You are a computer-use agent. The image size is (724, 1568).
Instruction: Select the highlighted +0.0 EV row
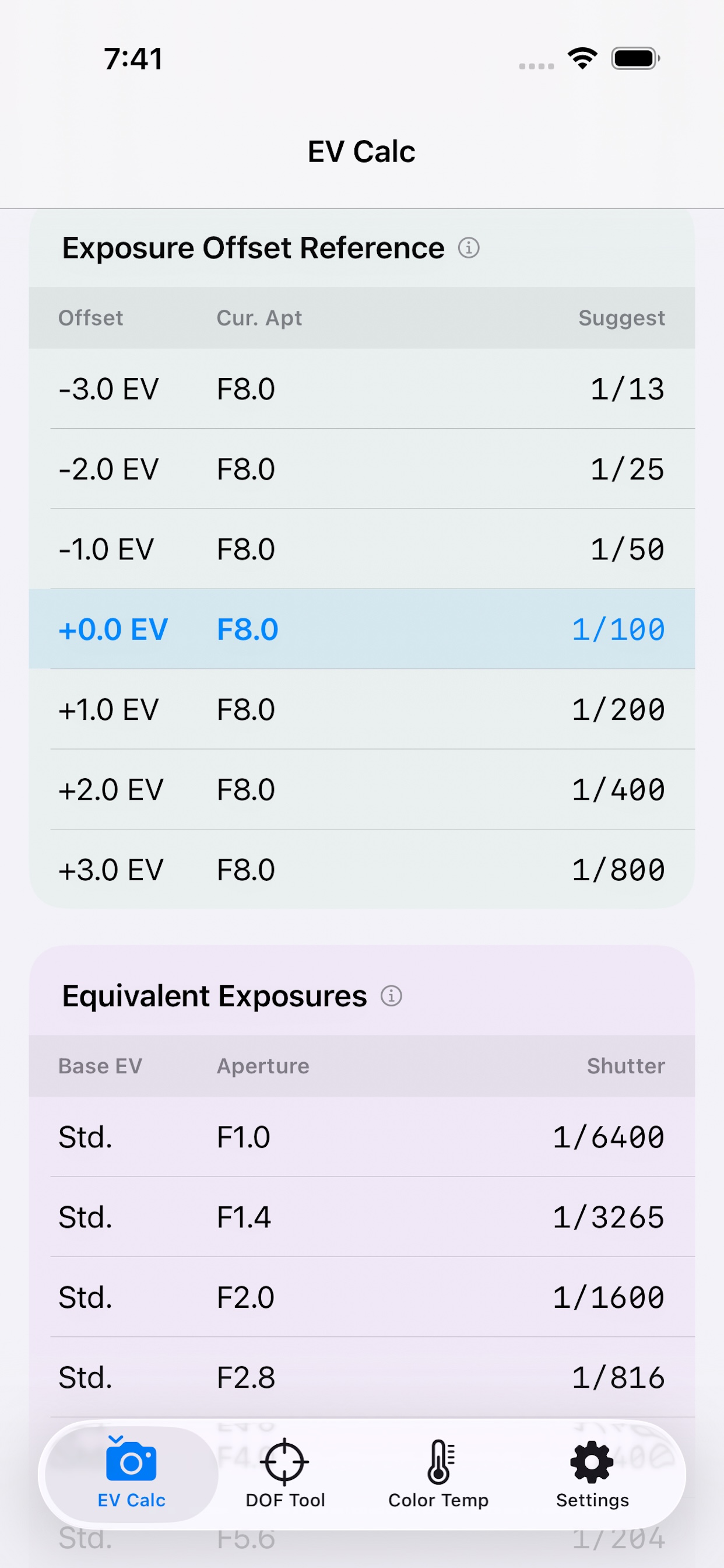362,629
